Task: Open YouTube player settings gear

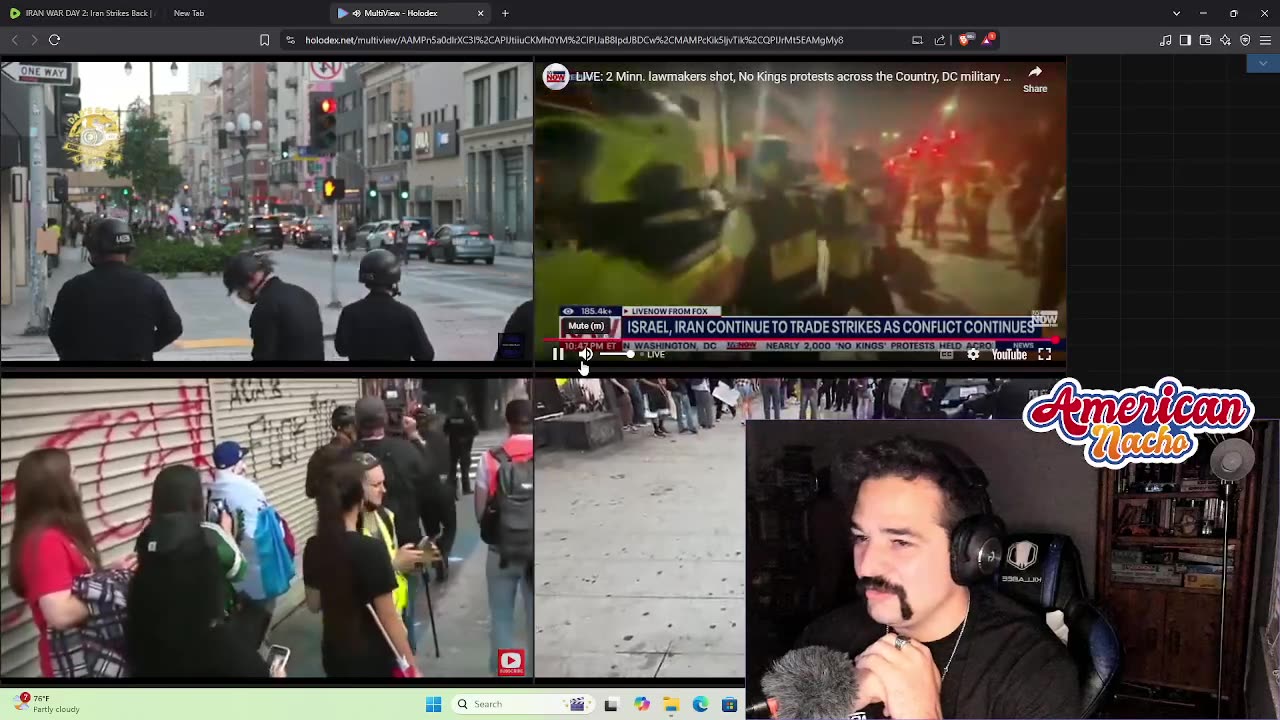Action: point(973,354)
